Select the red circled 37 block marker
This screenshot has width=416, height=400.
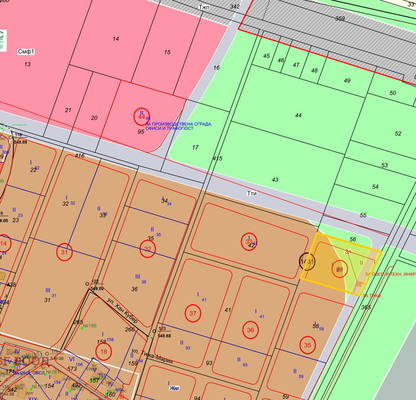(193, 313)
